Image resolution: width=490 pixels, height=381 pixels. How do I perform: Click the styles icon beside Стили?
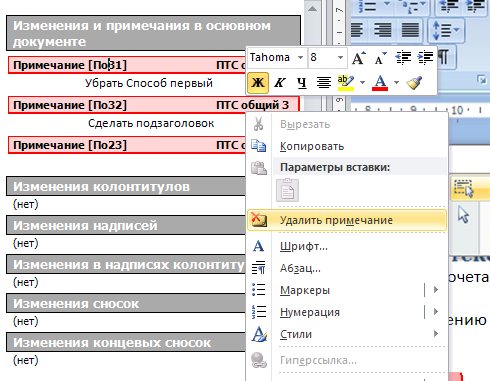point(259,334)
